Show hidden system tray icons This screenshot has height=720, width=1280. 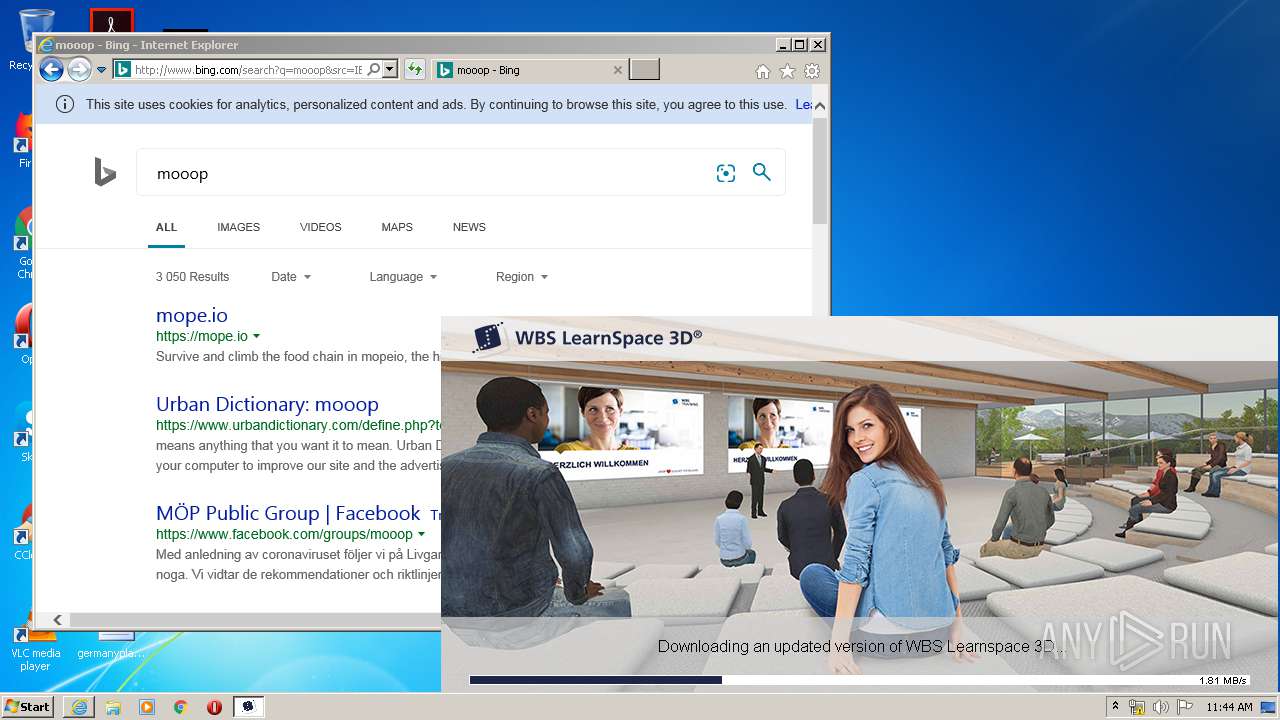point(1116,707)
